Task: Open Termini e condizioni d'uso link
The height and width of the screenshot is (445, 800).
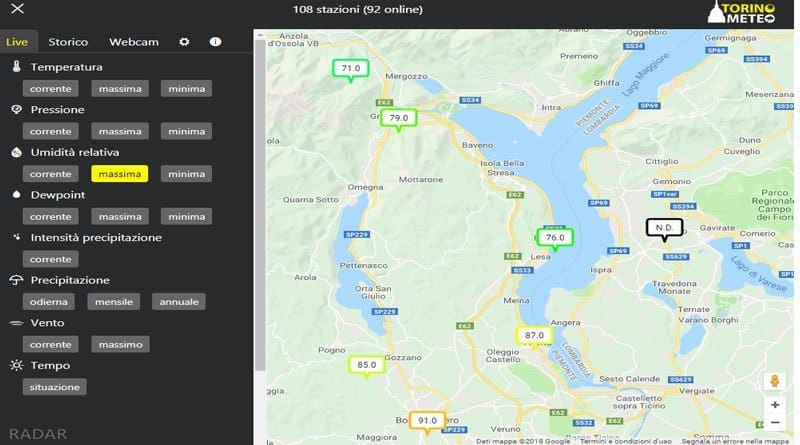Action: point(626,441)
